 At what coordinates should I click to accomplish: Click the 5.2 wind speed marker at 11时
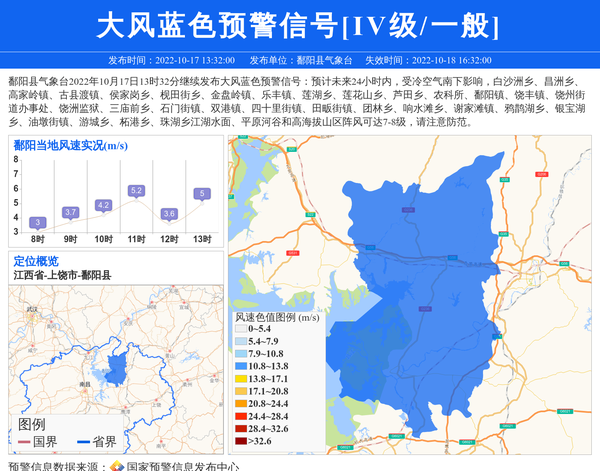(x=136, y=191)
